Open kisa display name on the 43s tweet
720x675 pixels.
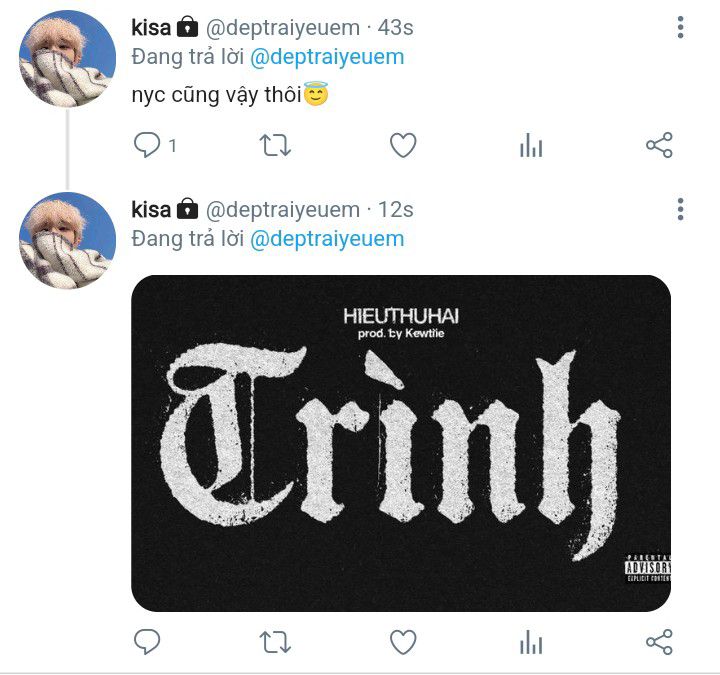tap(151, 28)
